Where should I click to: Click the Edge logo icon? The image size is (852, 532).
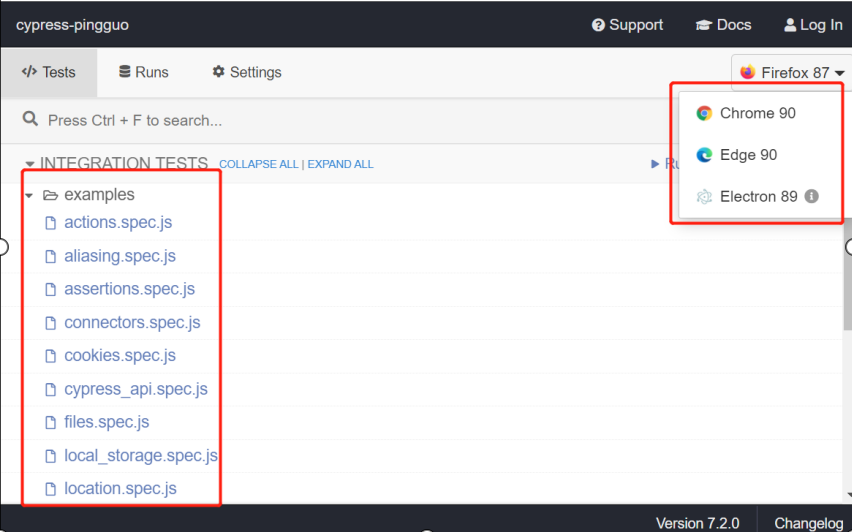point(704,155)
